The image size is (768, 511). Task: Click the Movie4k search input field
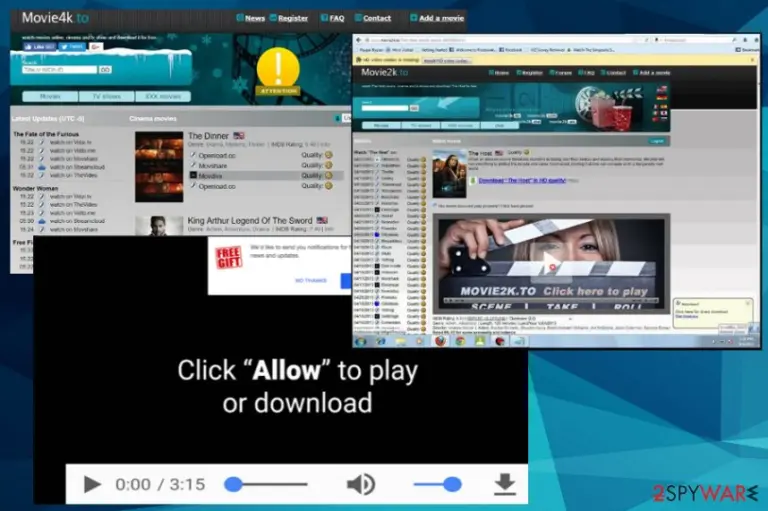tap(59, 70)
